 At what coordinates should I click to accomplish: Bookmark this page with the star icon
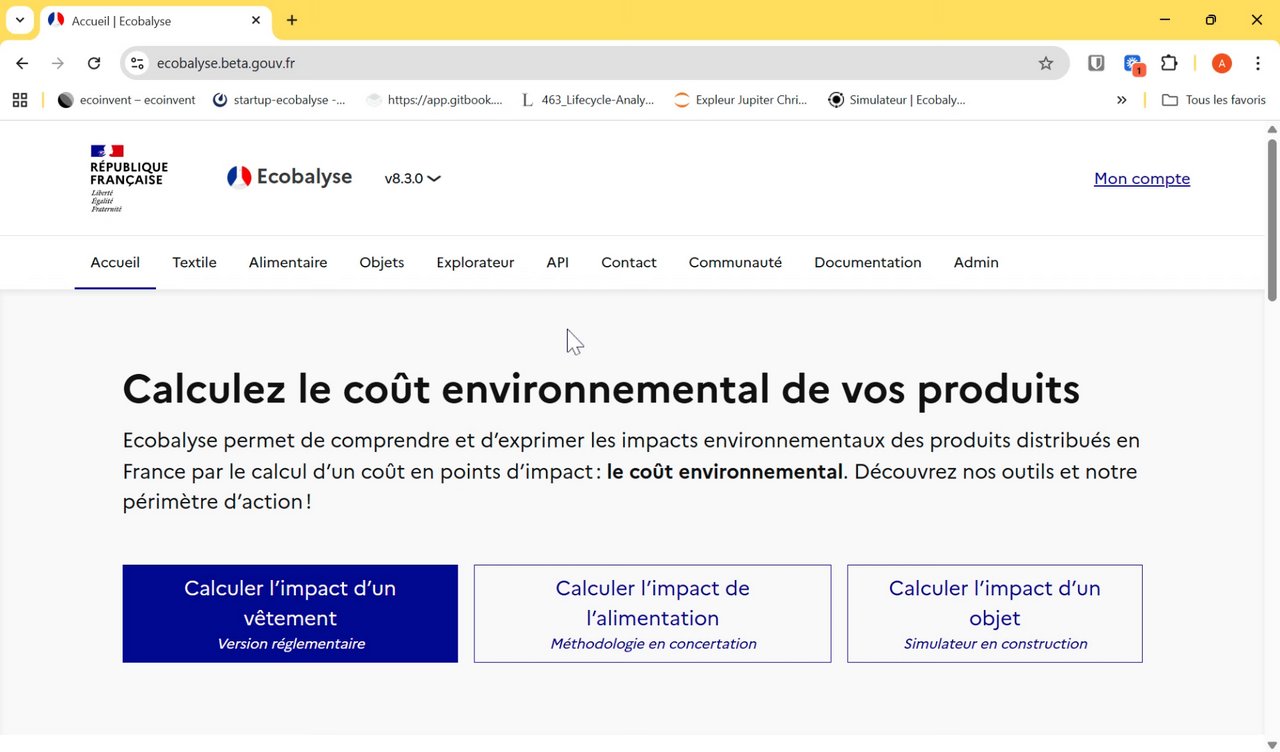click(1046, 63)
